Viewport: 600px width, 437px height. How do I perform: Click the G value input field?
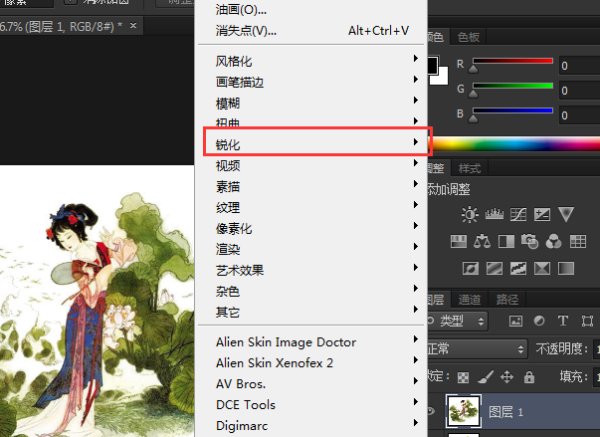point(579,91)
